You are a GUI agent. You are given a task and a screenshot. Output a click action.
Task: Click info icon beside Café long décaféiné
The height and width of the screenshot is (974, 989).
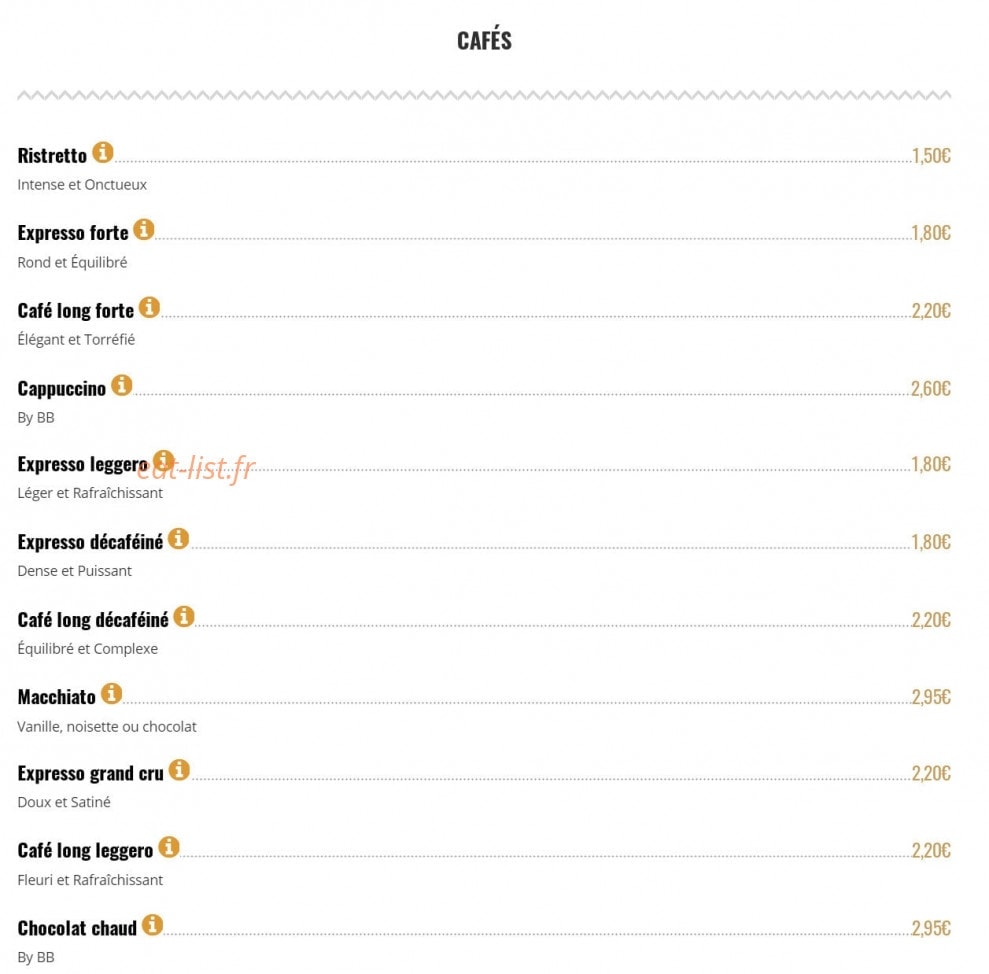click(x=184, y=616)
